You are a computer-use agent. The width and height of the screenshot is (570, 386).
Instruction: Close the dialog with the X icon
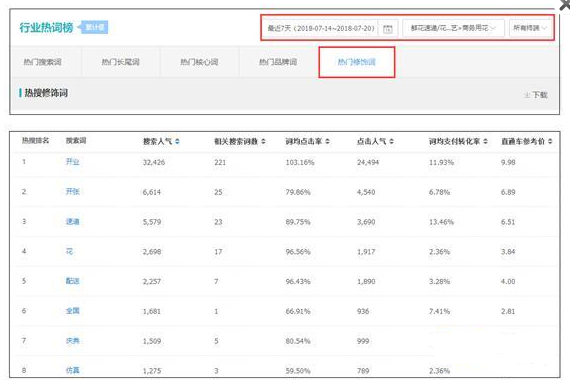tap(565, 5)
